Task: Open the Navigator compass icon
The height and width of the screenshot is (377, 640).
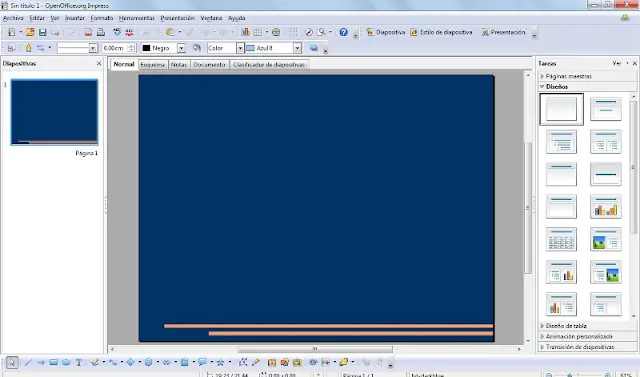Action: point(309,32)
